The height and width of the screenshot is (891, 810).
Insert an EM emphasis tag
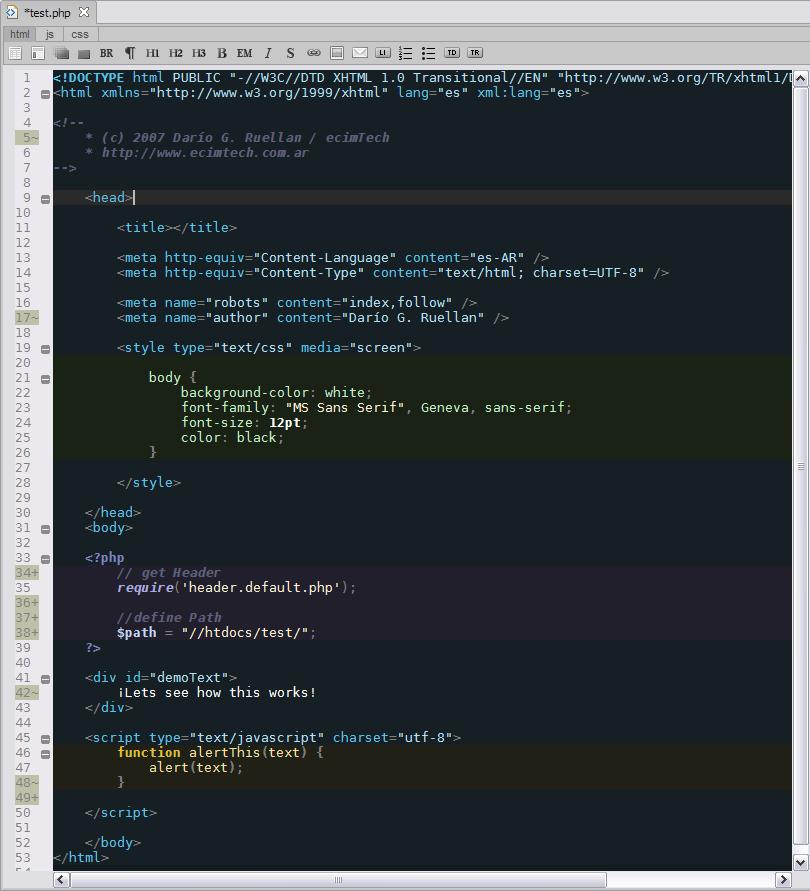pyautogui.click(x=244, y=53)
